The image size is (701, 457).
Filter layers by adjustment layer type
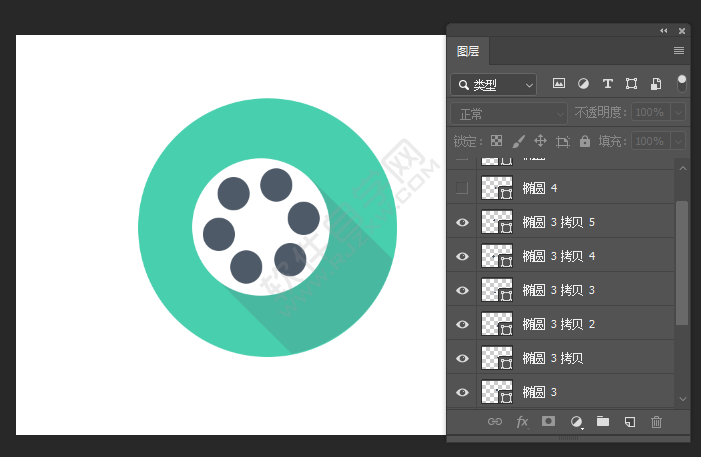coord(583,84)
